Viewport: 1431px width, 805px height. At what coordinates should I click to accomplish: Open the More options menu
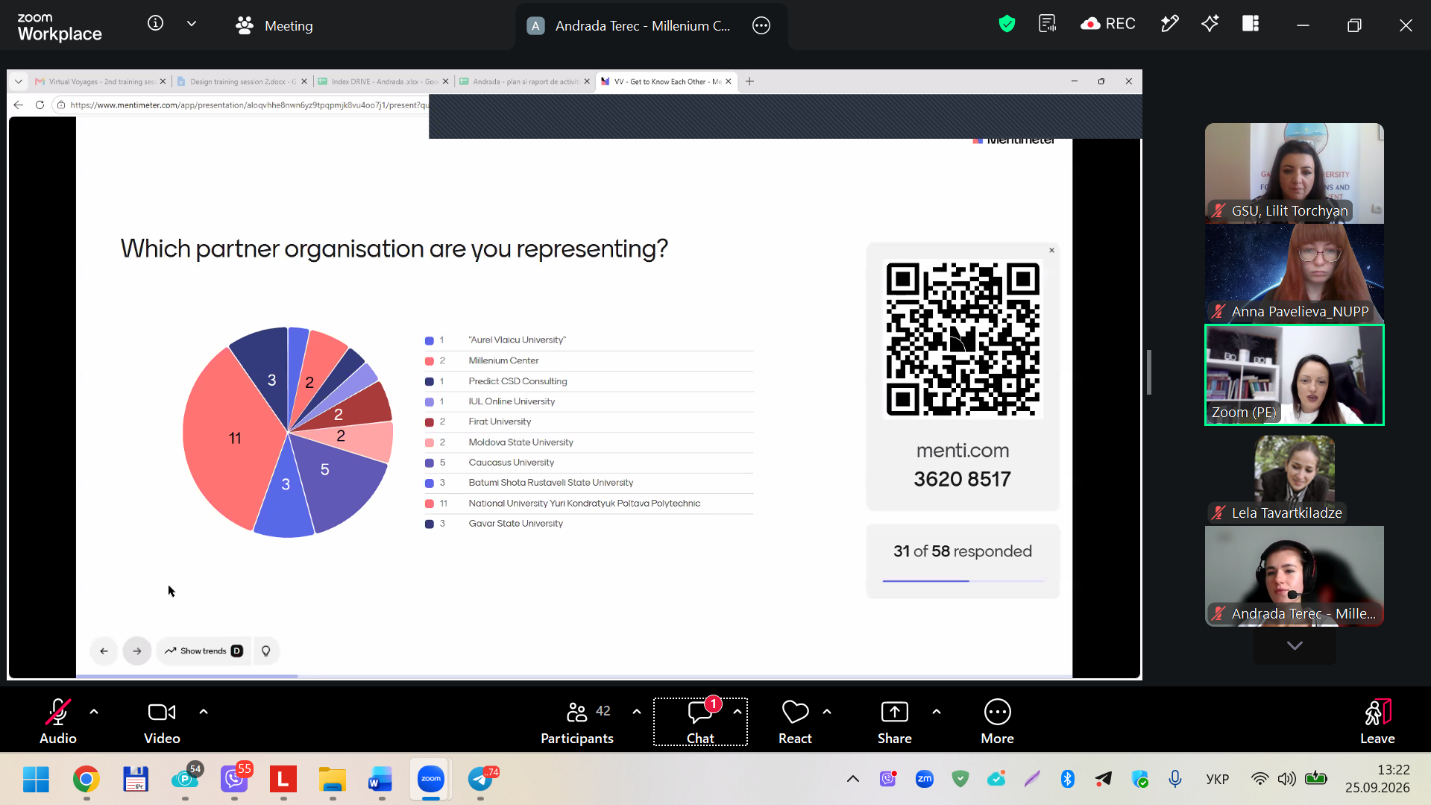coord(997,721)
